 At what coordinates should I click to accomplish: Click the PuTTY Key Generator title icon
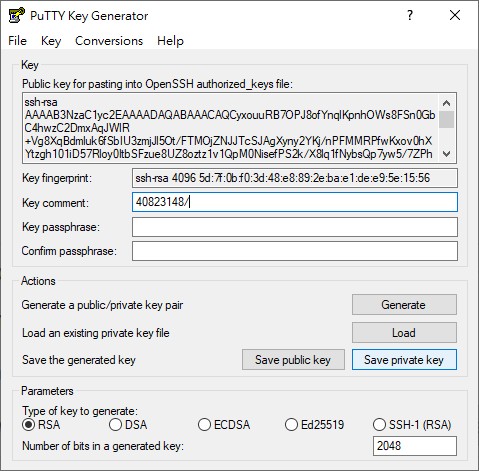point(17,15)
